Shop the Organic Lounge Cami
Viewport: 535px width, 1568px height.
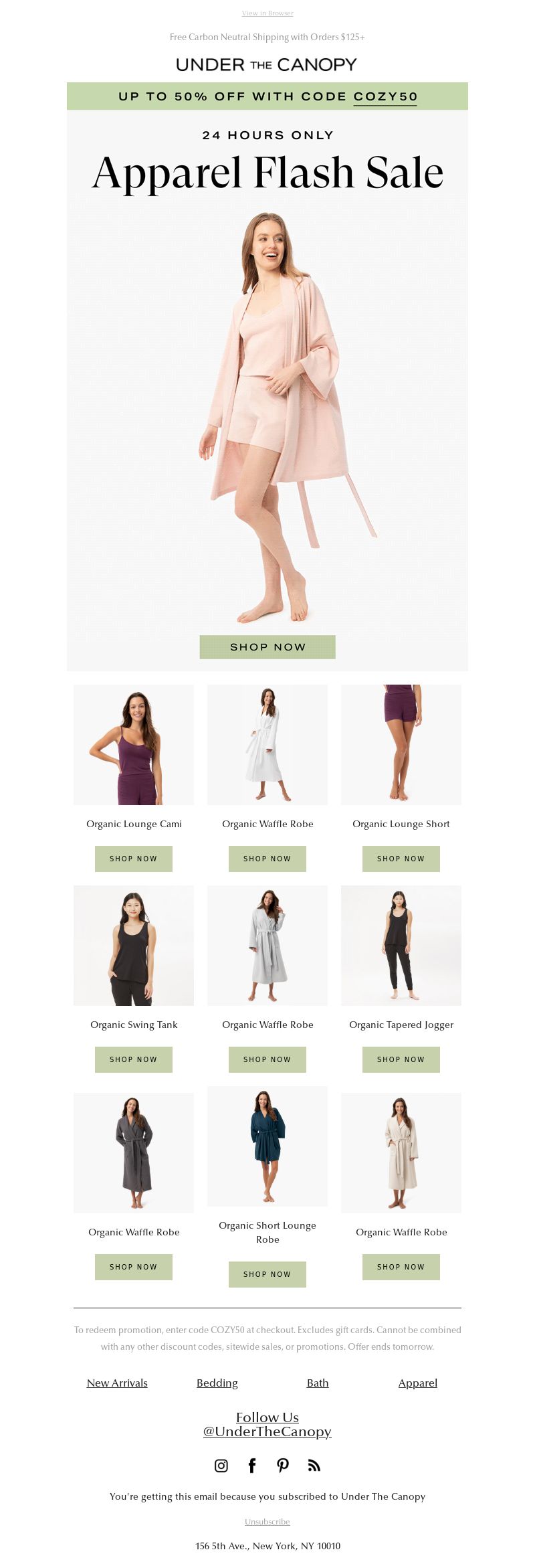pyautogui.click(x=134, y=859)
